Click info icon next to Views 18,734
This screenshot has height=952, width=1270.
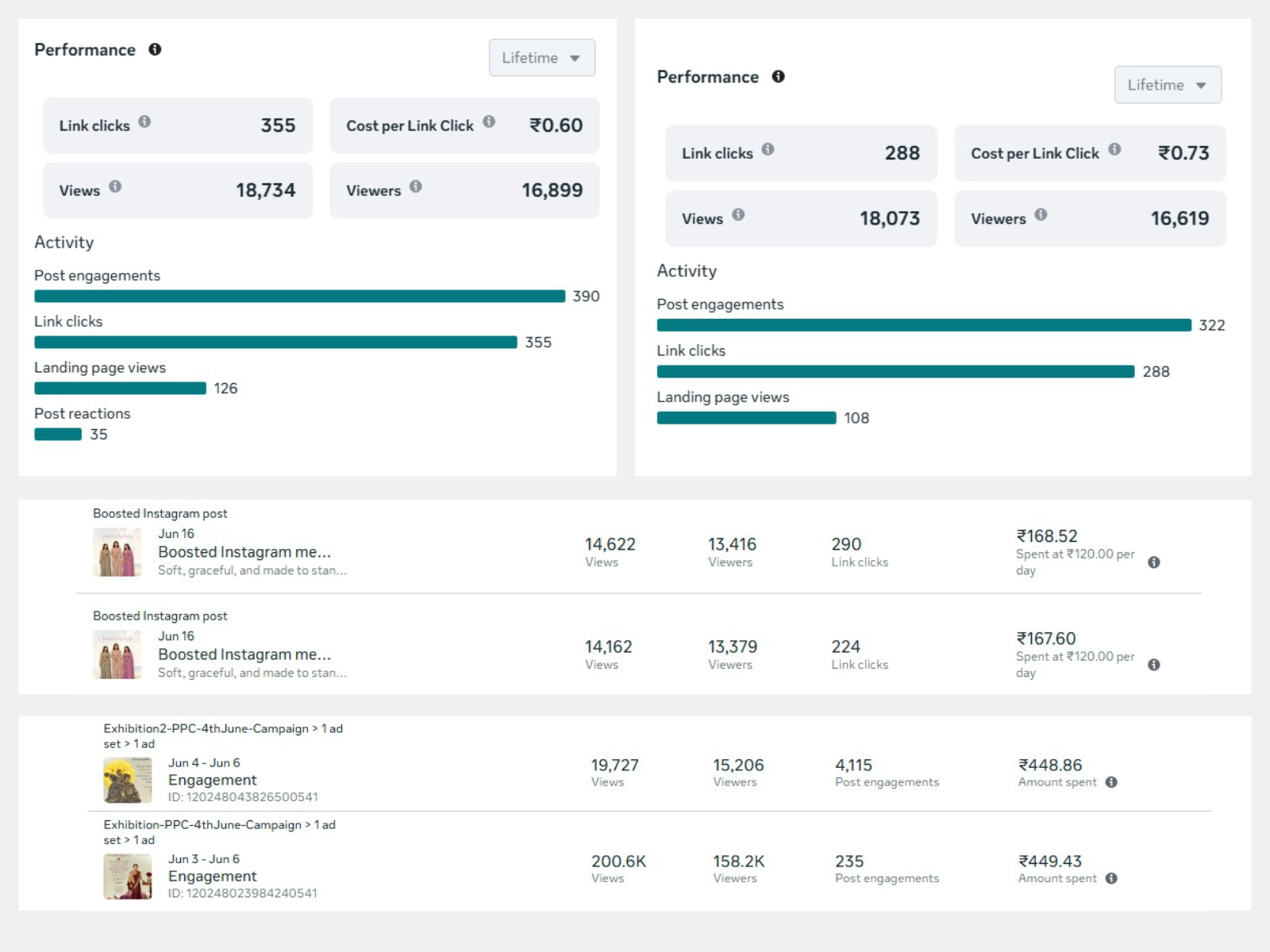click(115, 186)
